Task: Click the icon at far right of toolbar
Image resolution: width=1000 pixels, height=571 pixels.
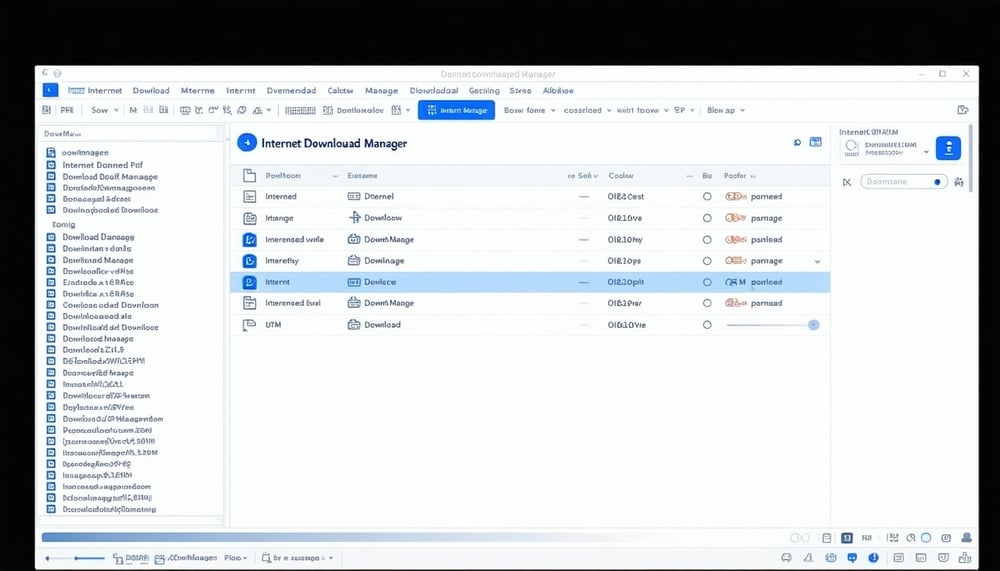Action: coord(962,110)
